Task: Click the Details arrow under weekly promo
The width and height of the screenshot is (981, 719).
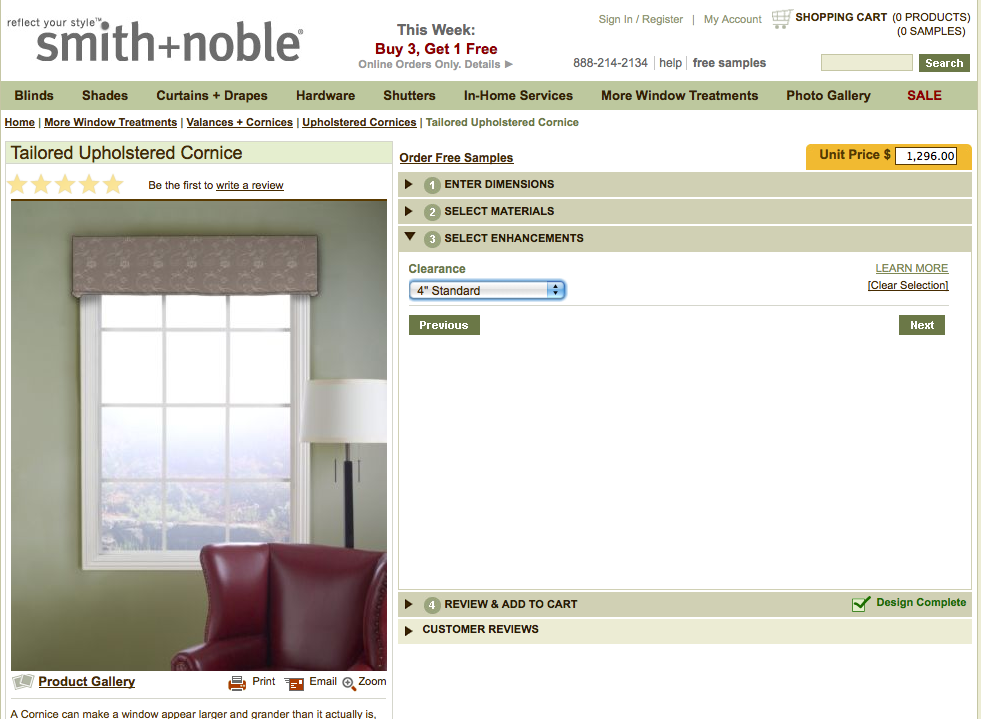Action: 509,64
